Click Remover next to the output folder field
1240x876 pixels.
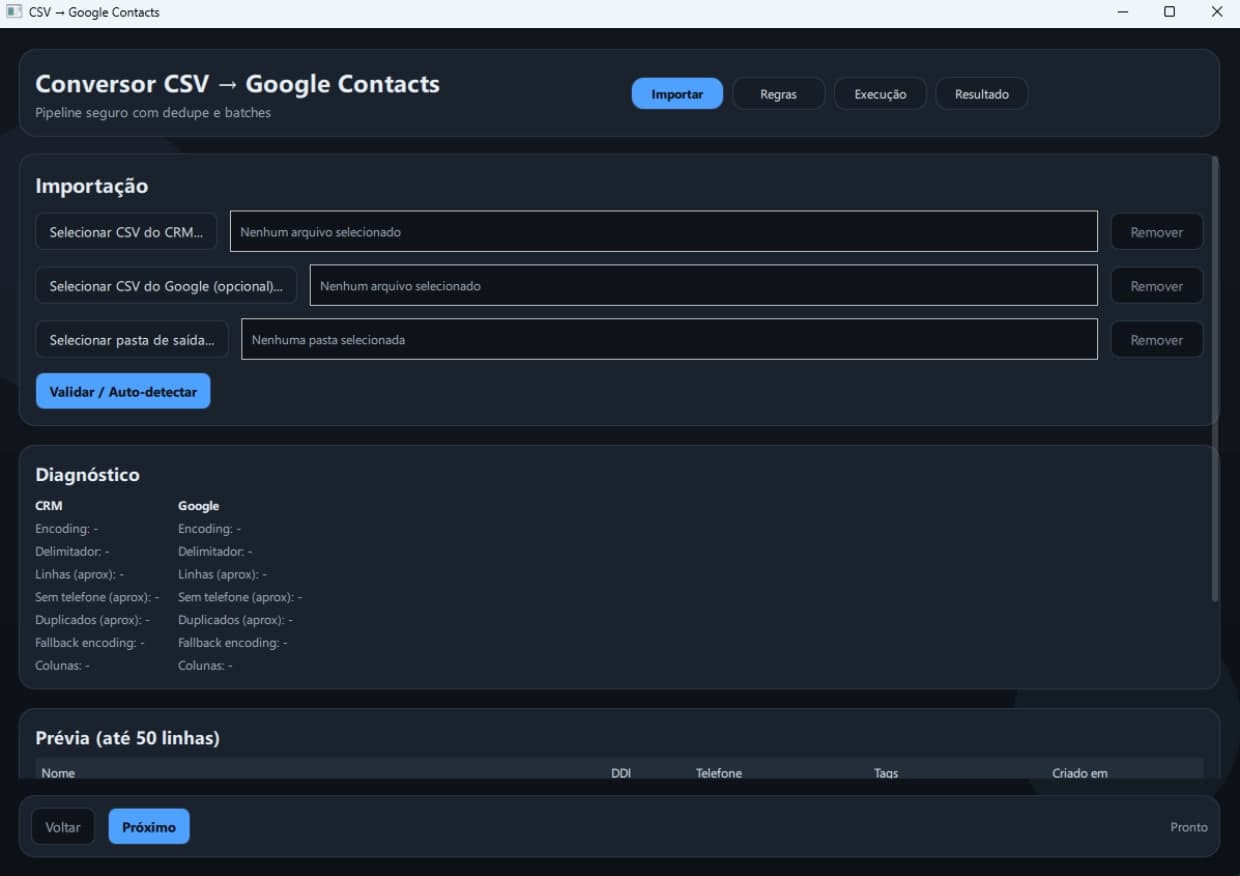click(x=1156, y=339)
